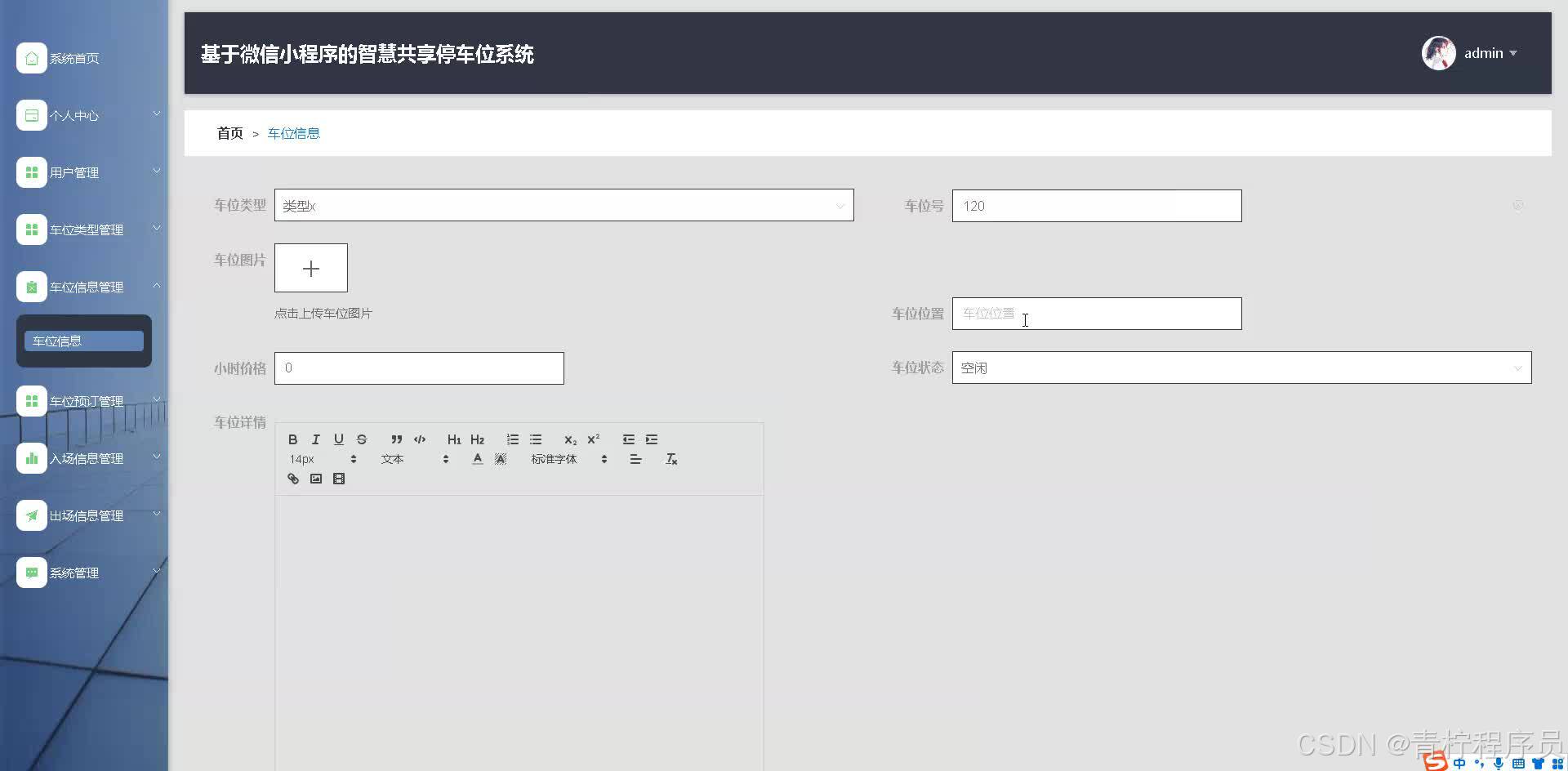Apply H1 heading in the editor
This screenshot has width=1568, height=771.
(x=454, y=439)
